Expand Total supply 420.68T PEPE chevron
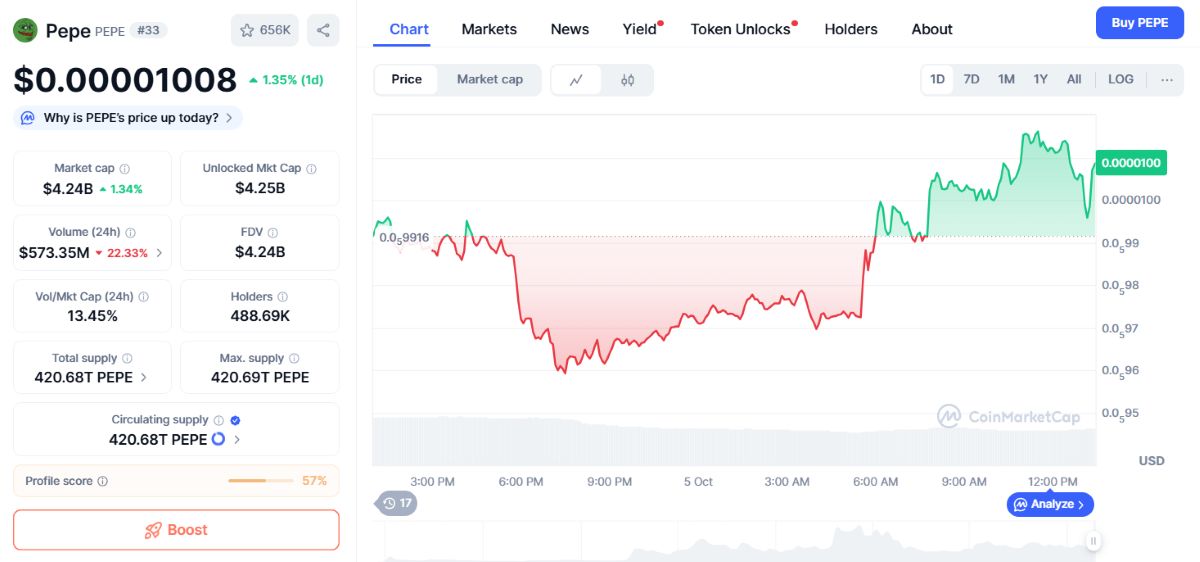Viewport: 1200px width, 562px height. [x=143, y=378]
